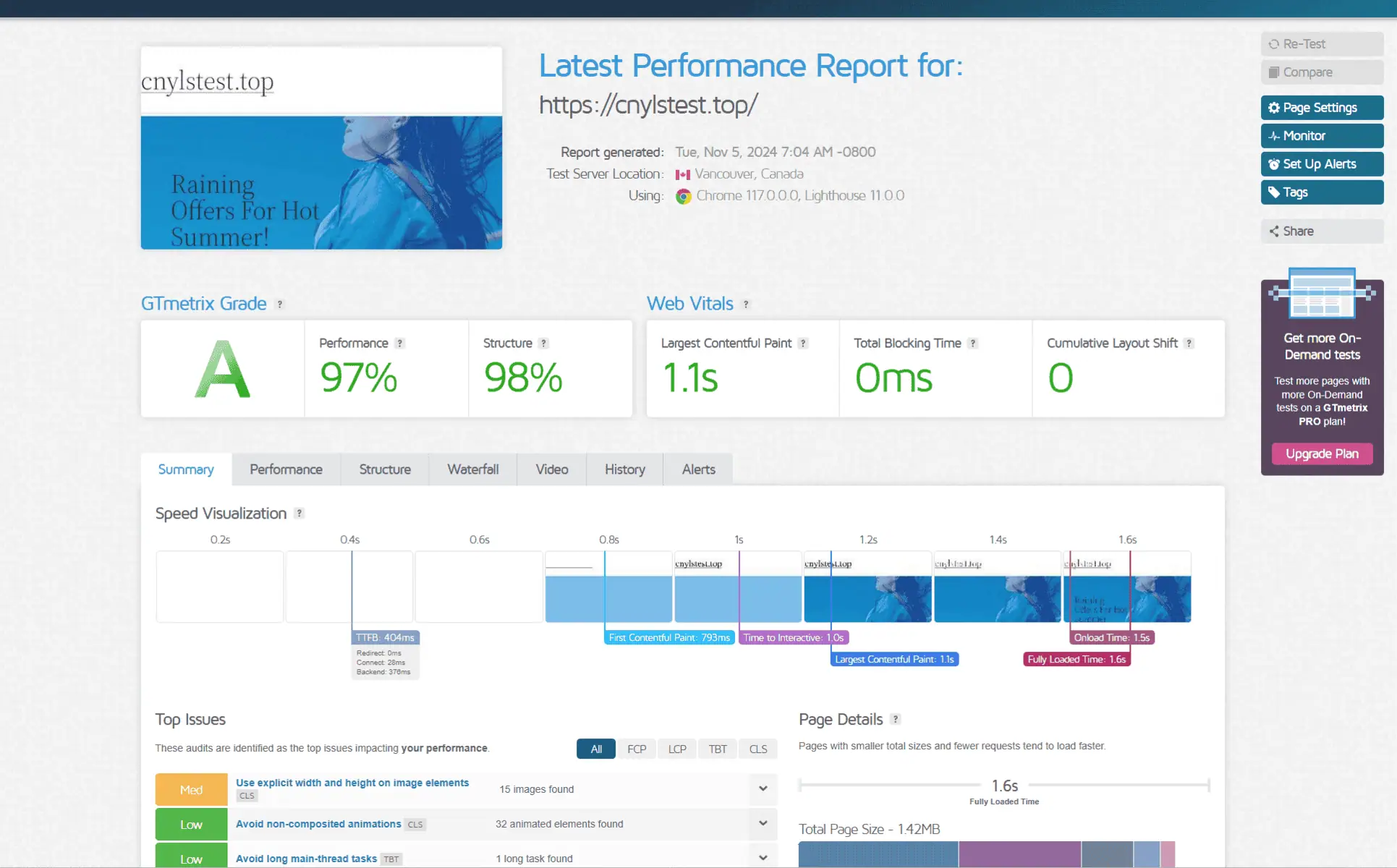Click the 1.4s filmstrip frame
The image size is (1397, 868).
point(997,587)
